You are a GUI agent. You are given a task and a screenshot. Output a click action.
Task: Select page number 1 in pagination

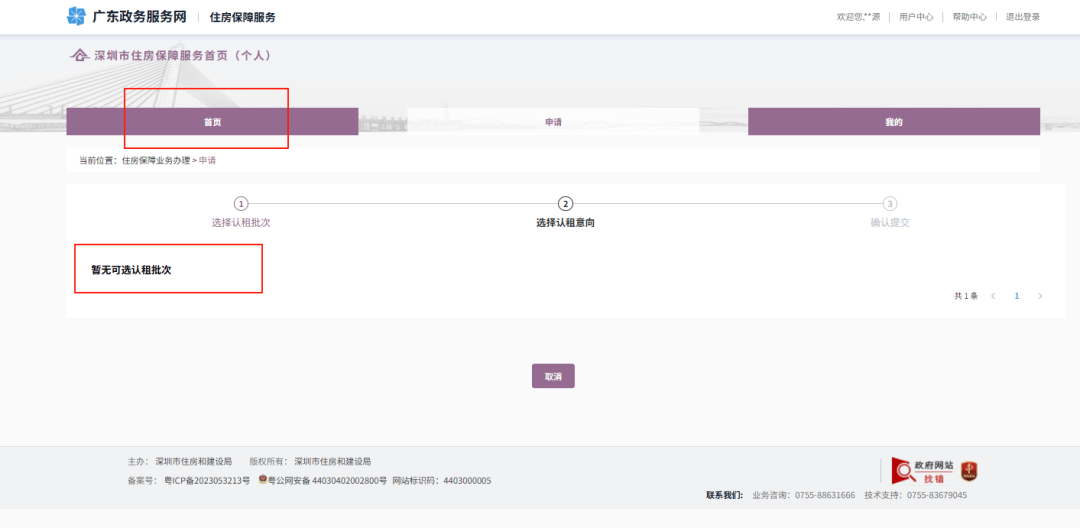(x=1017, y=296)
